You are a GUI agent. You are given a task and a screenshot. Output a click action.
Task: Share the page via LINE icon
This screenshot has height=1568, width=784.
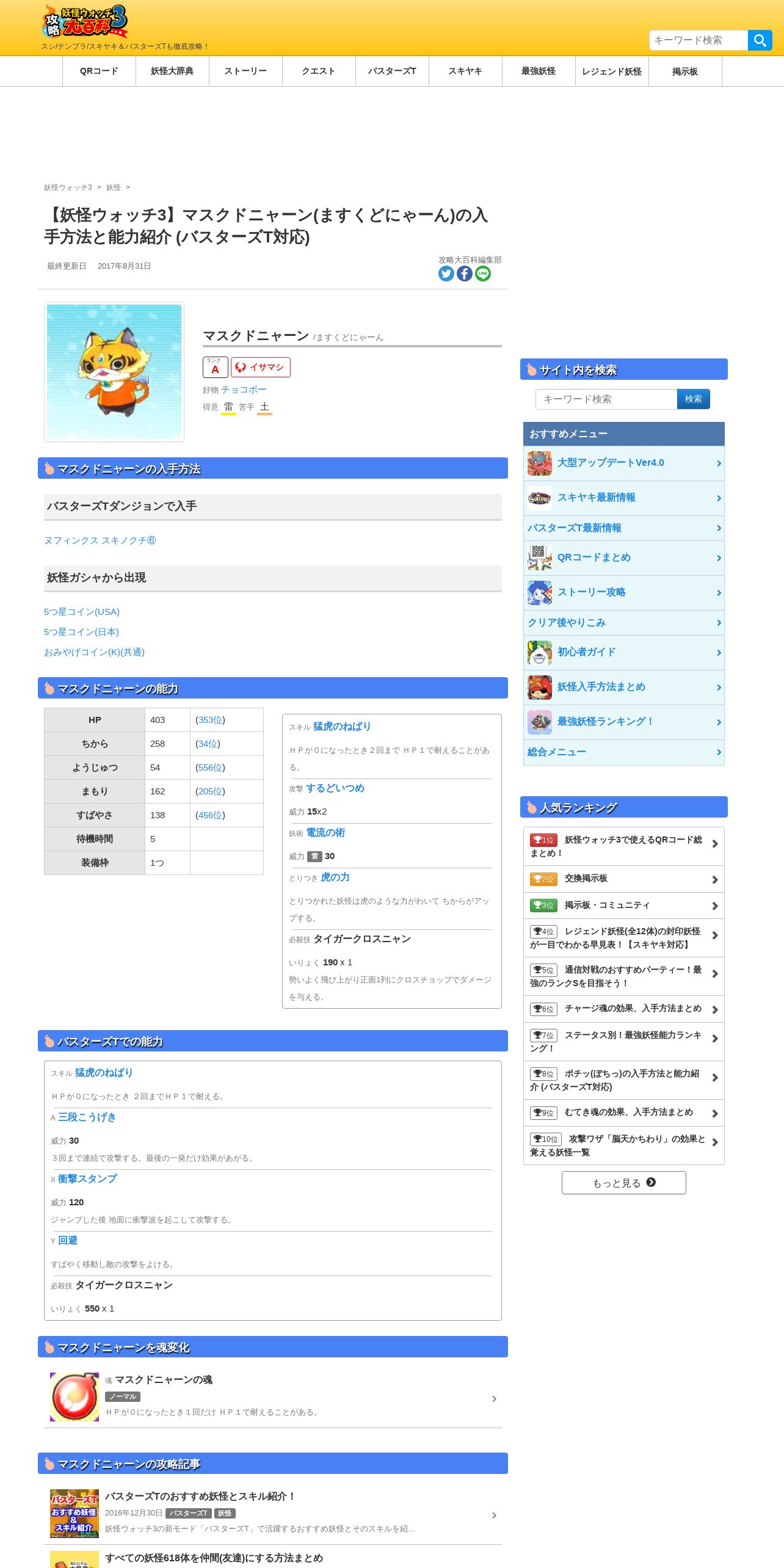483,274
